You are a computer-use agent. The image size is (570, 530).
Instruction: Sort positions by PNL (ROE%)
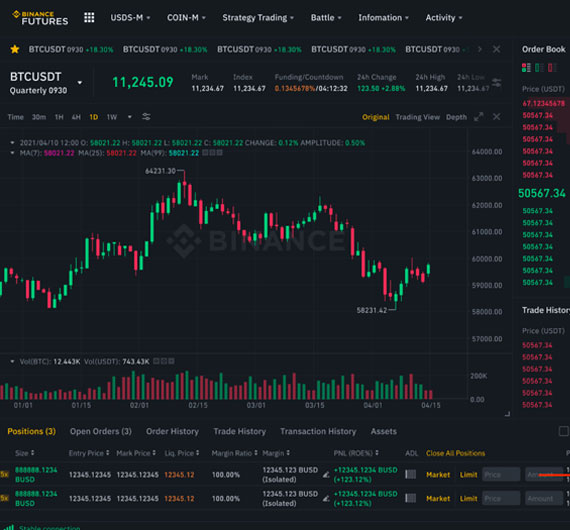click(x=356, y=453)
